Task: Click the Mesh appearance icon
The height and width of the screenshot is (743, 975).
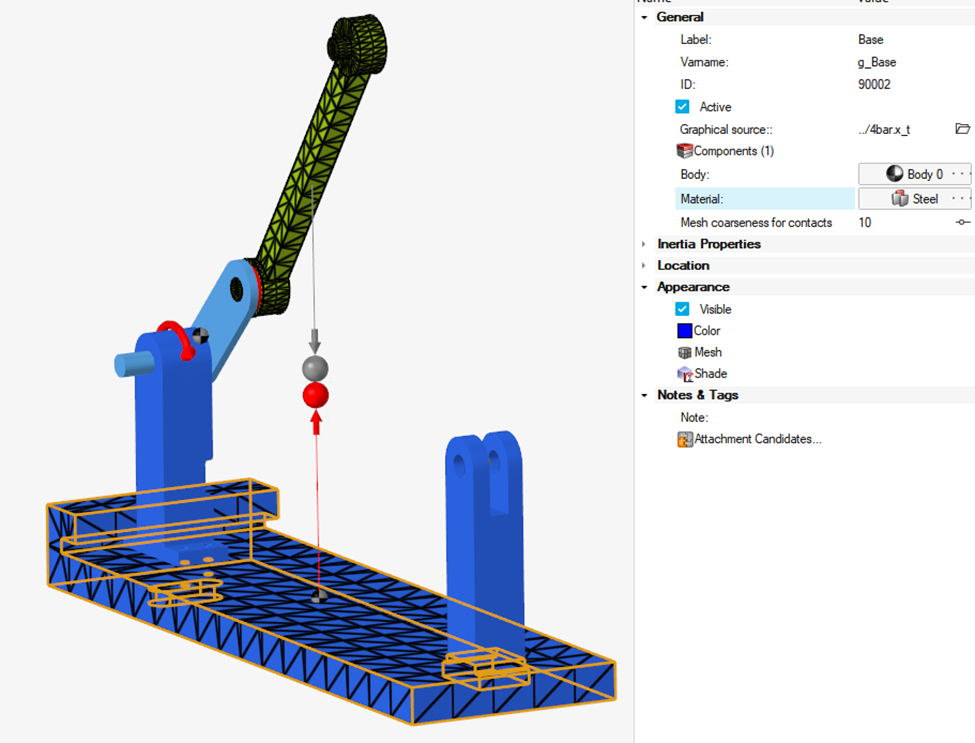Action: 685,353
